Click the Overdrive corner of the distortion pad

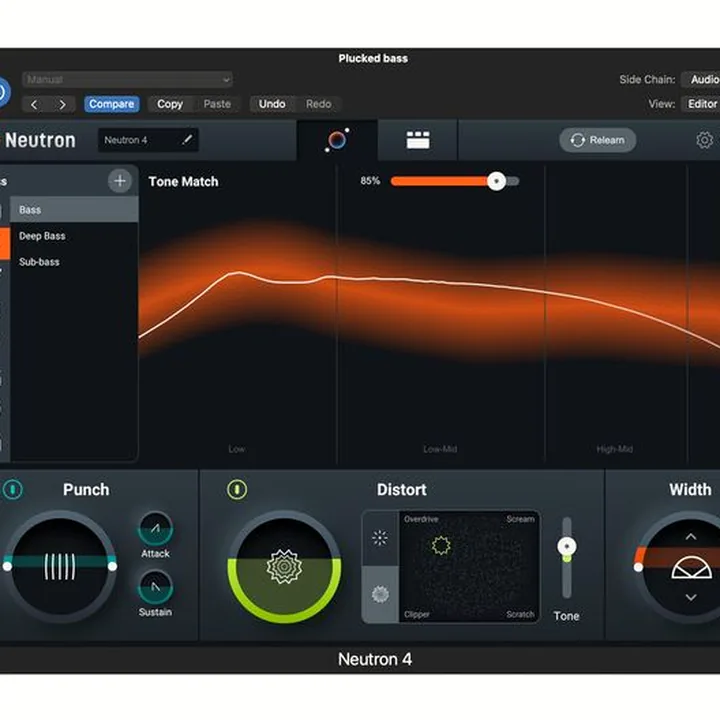(421, 519)
